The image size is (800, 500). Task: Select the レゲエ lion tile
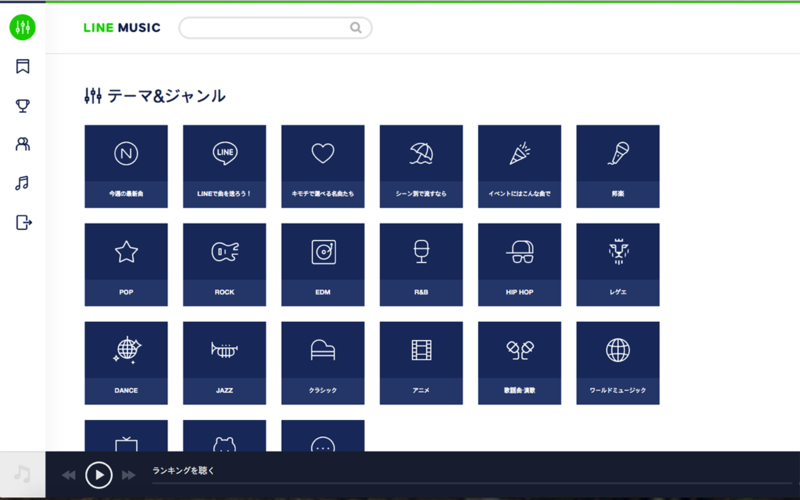click(x=618, y=265)
